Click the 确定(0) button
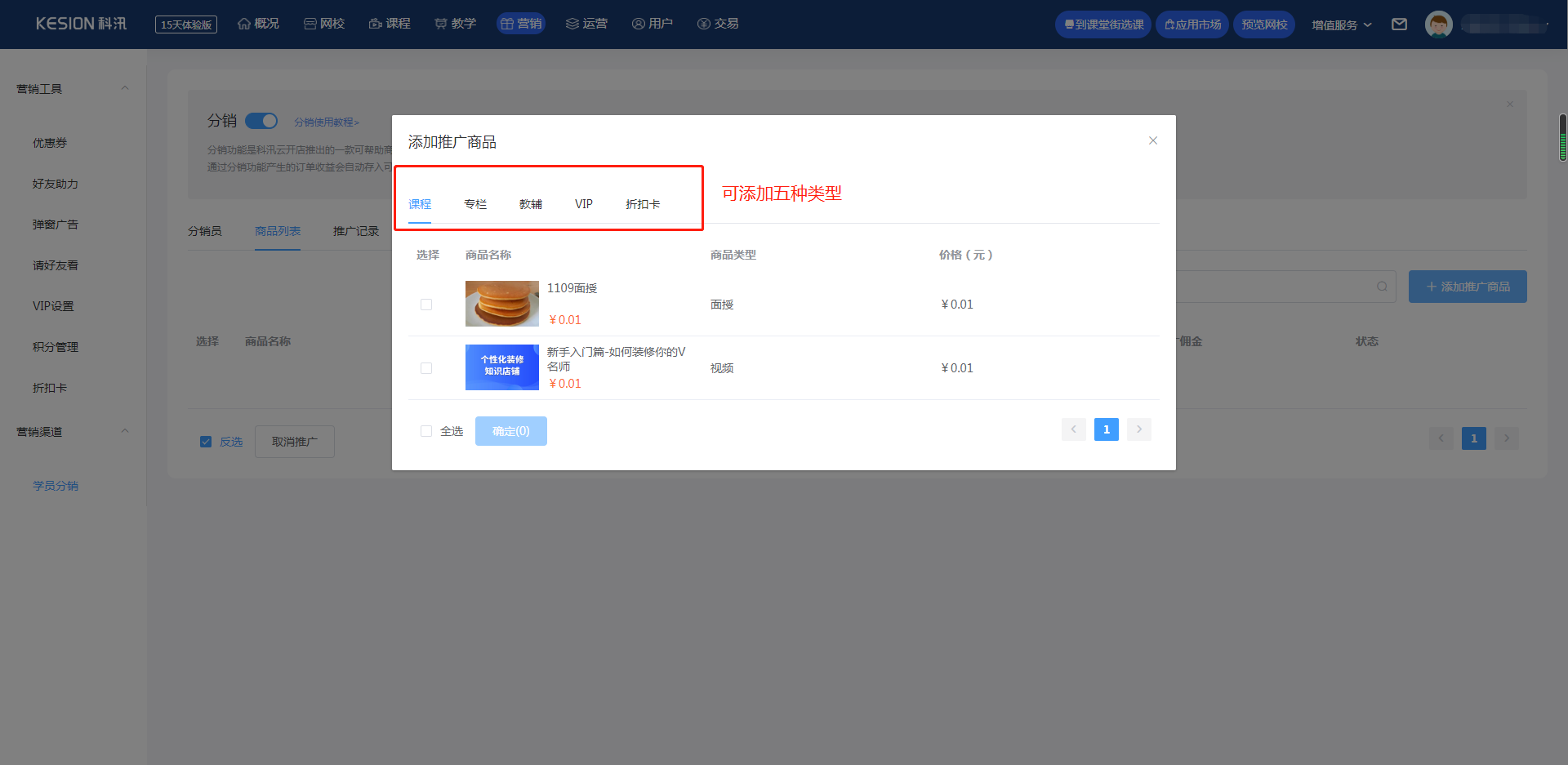Screen dimensions: 1568x765 coord(511,431)
